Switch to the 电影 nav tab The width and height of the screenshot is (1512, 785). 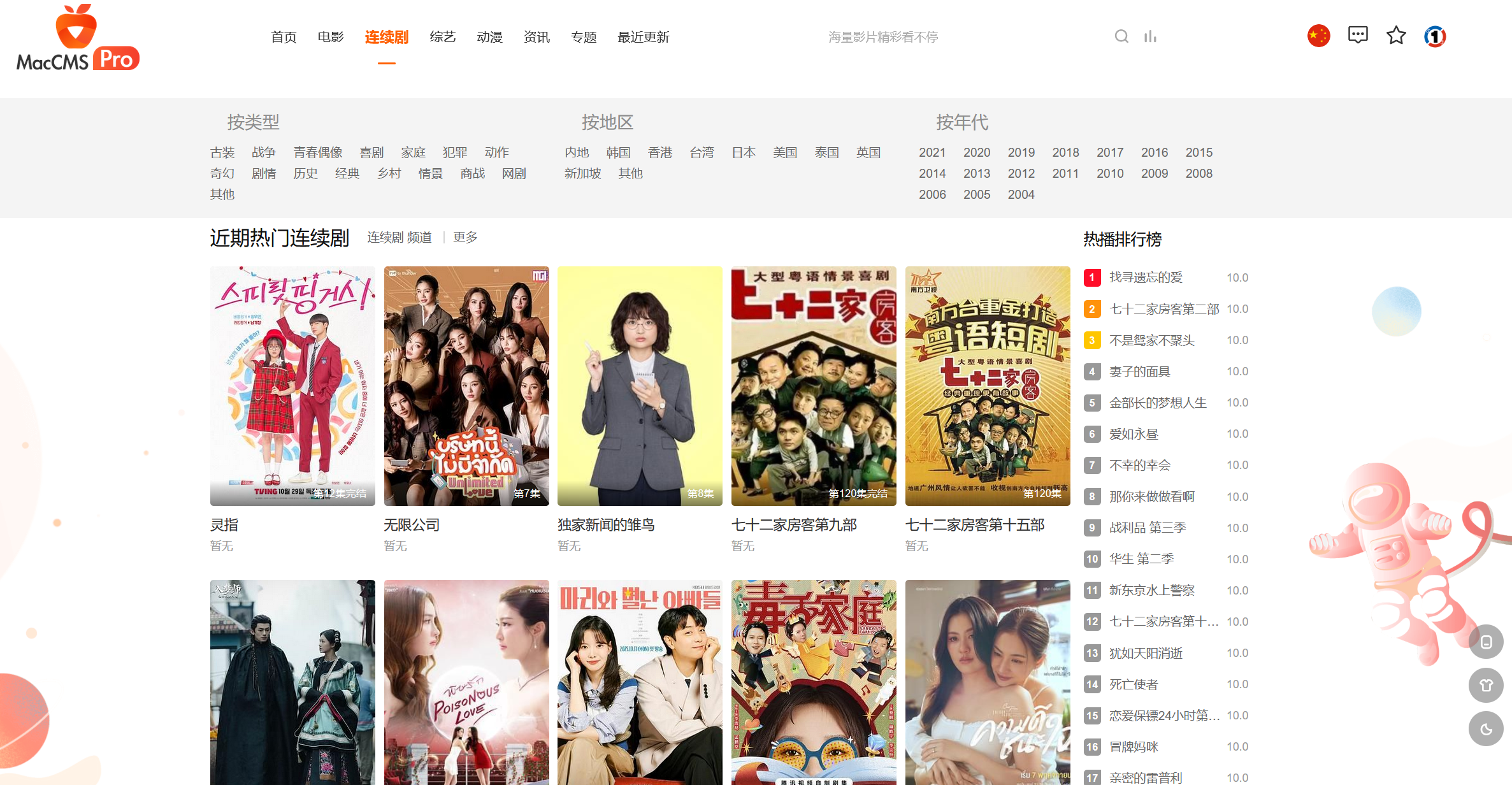331,37
